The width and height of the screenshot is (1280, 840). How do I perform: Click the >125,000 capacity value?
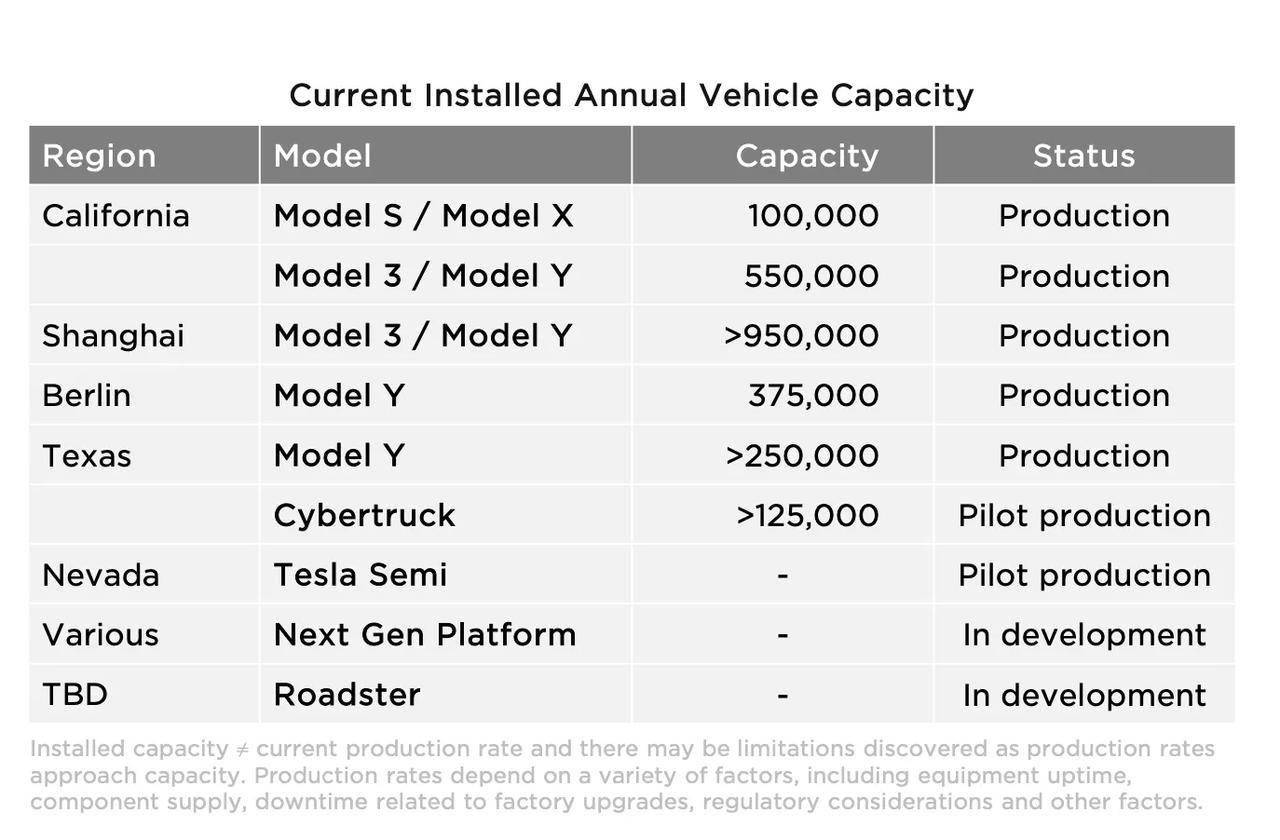(x=808, y=516)
